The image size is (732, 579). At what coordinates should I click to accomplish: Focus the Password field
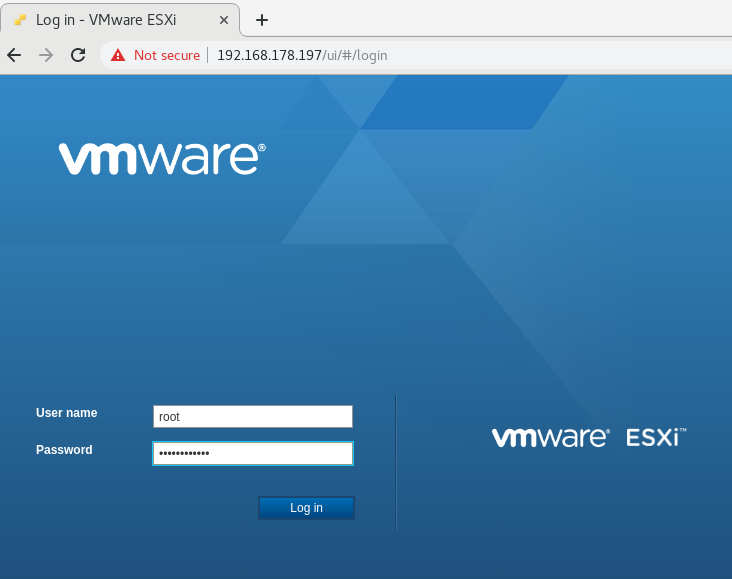[x=253, y=453]
